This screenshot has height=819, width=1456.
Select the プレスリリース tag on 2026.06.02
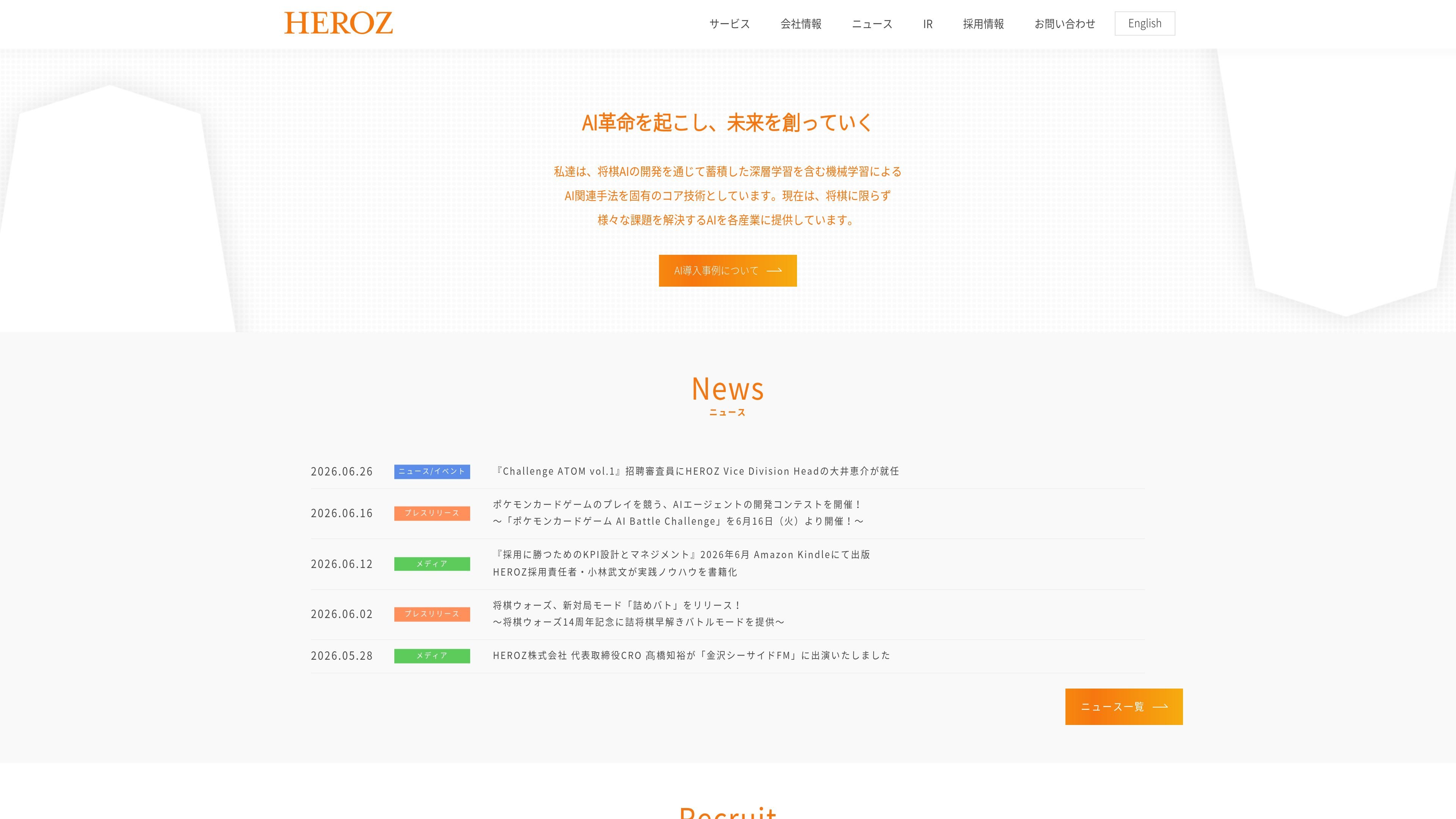432,614
